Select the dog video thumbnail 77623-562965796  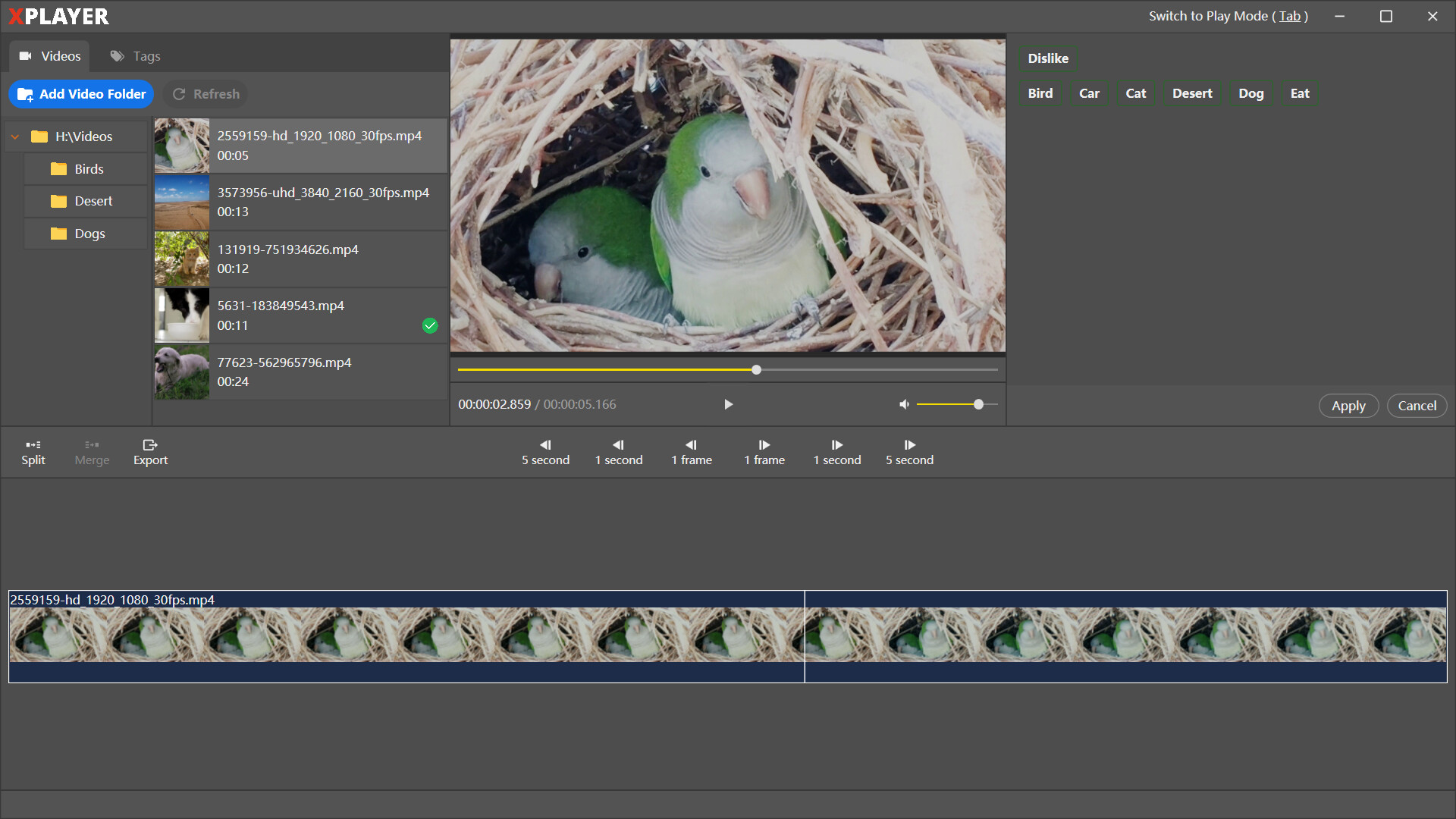point(182,372)
